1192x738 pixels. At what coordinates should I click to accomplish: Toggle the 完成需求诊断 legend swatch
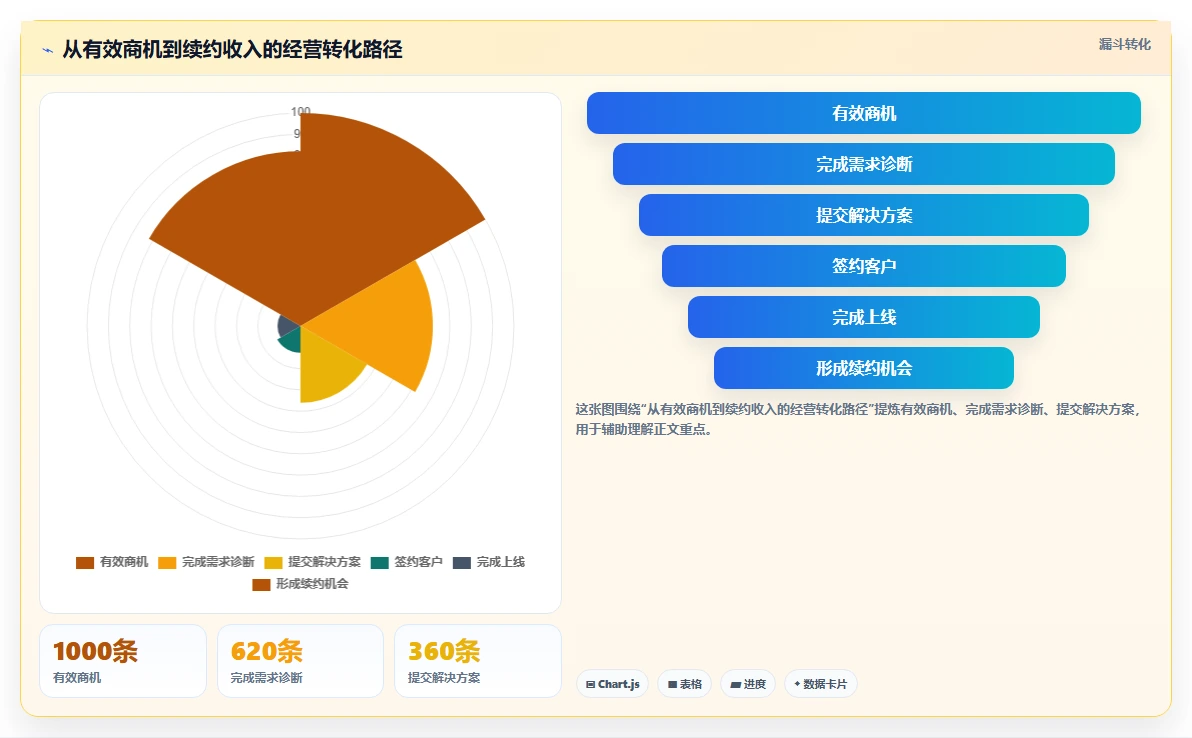coord(166,562)
